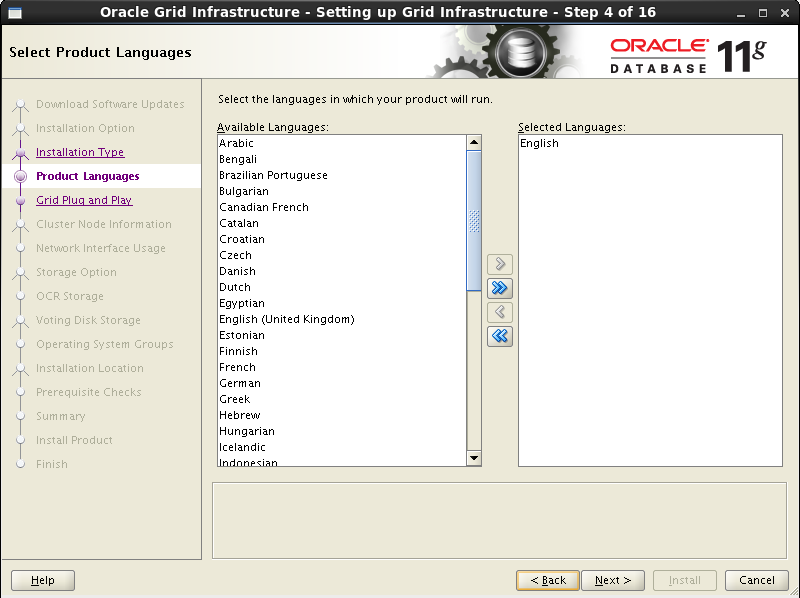Select Czech in Available Languages

(x=342, y=255)
